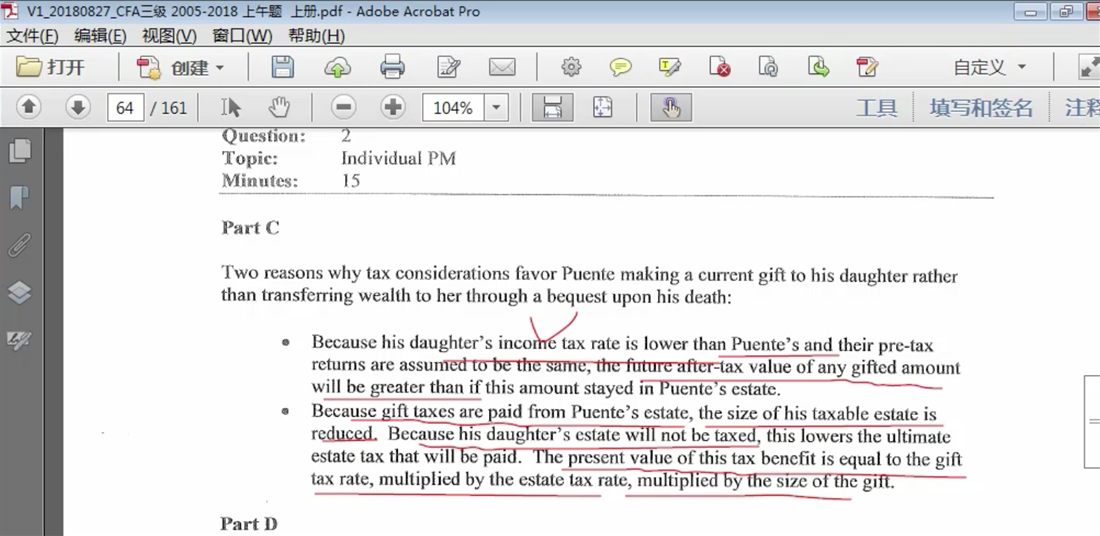The image size is (1100, 536).
Task: Toggle scrolling page display mode
Action: click(x=552, y=107)
